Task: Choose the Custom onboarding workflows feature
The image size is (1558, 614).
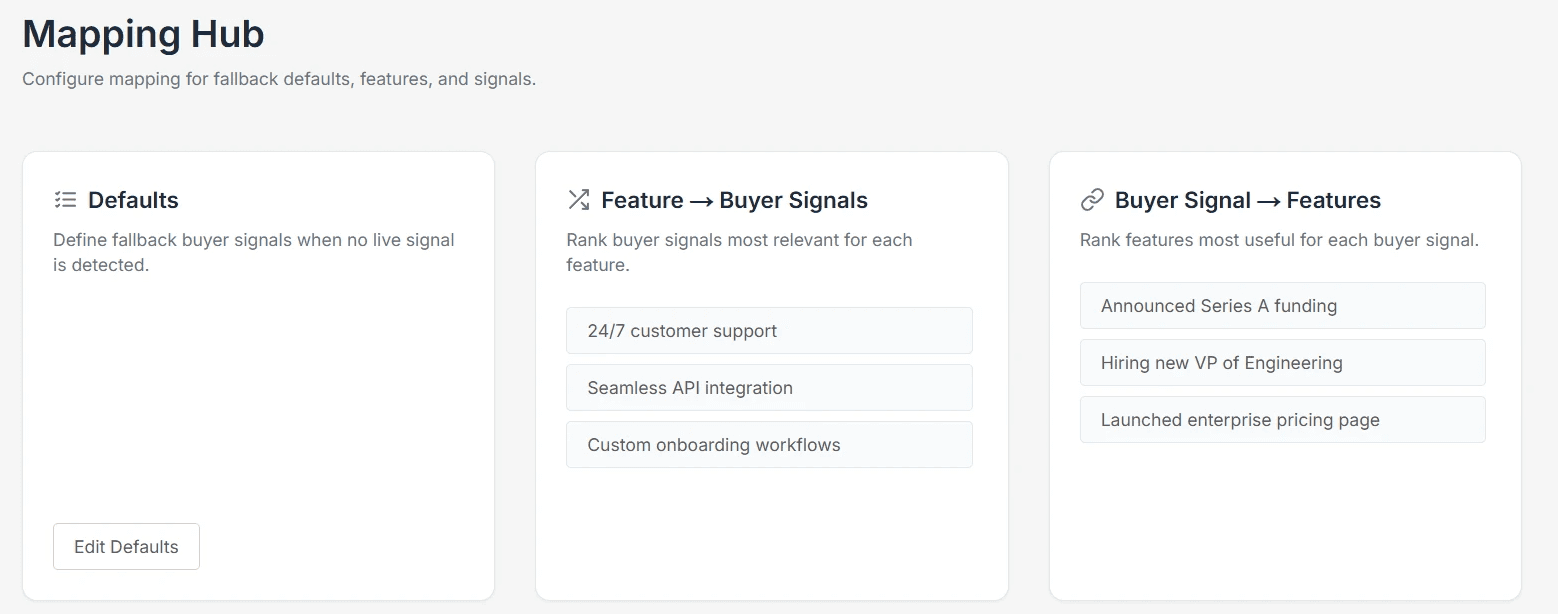Action: pyautogui.click(x=769, y=445)
